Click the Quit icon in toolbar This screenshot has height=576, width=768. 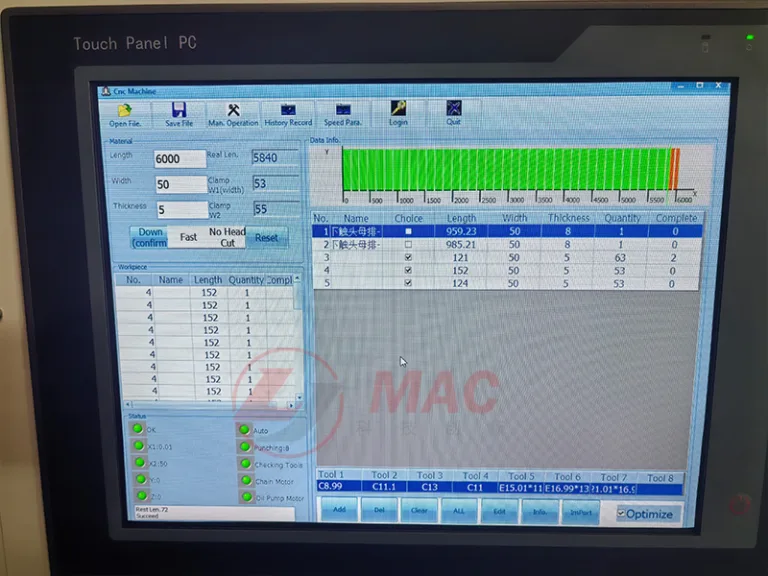(x=454, y=109)
